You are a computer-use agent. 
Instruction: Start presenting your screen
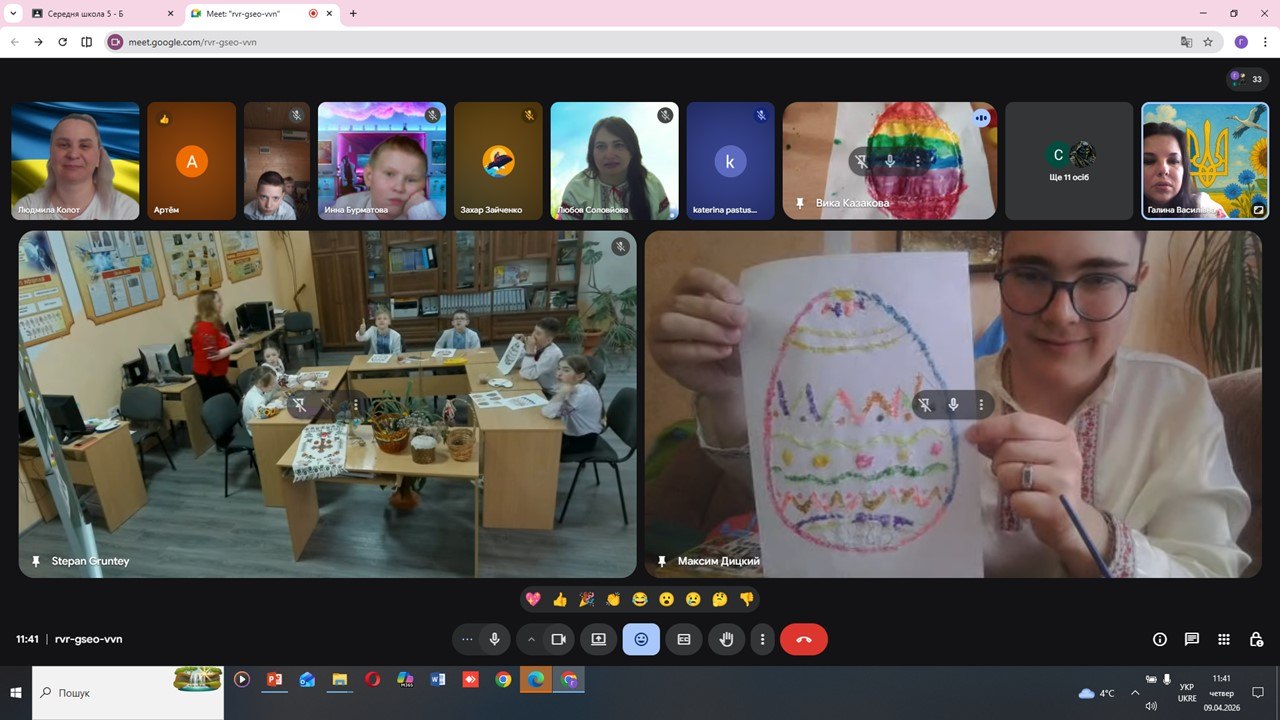coord(598,639)
